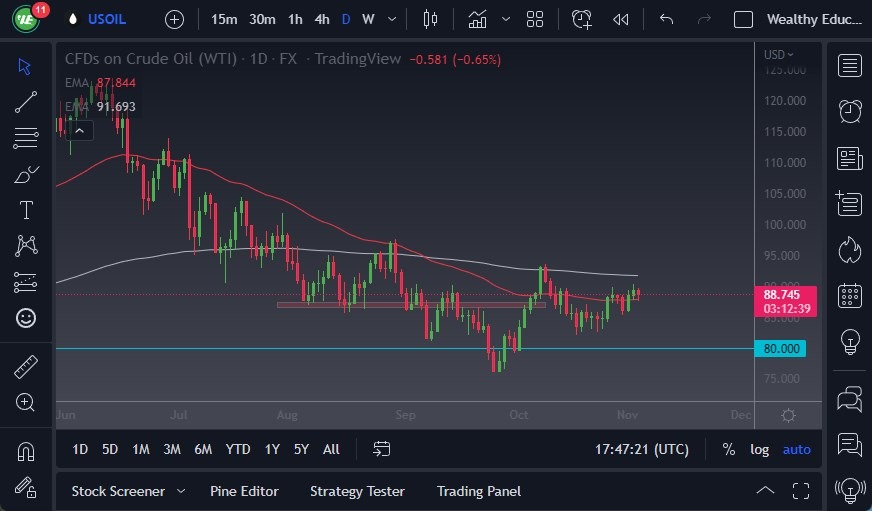Open the Hotlists flame icon
The width and height of the screenshot is (872, 511).
click(850, 249)
